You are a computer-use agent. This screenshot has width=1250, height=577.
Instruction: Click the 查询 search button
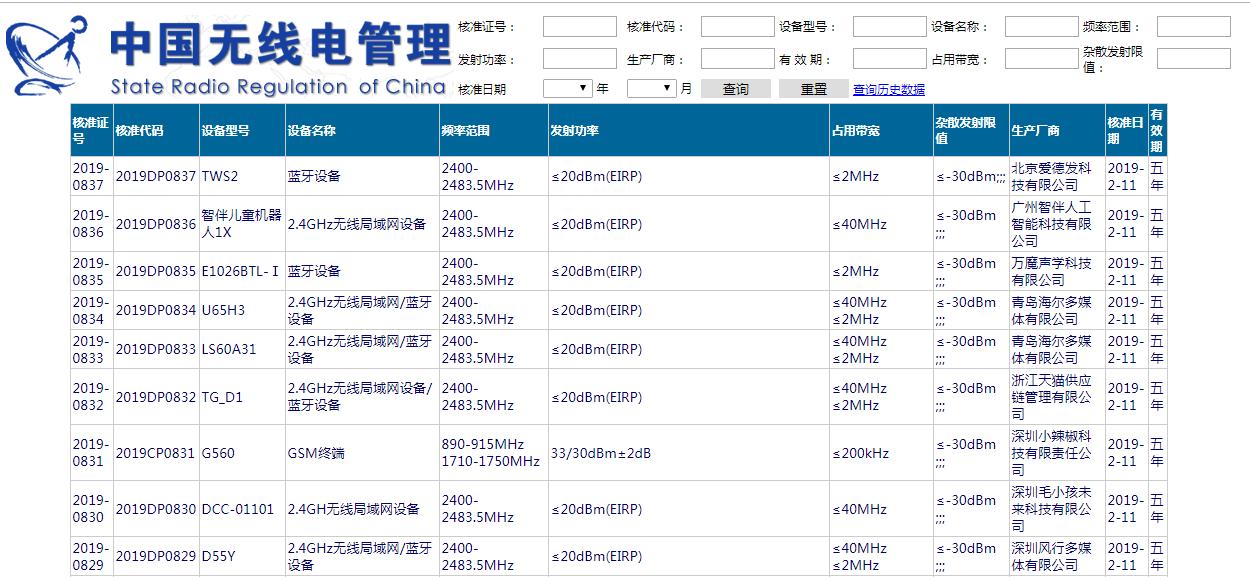[x=736, y=88]
